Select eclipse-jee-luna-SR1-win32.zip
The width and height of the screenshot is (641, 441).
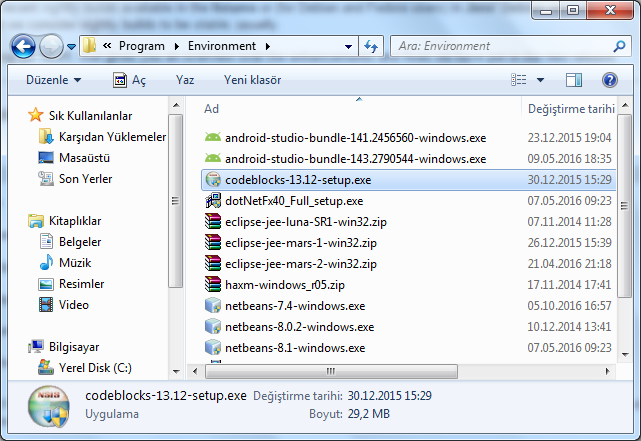305,222
